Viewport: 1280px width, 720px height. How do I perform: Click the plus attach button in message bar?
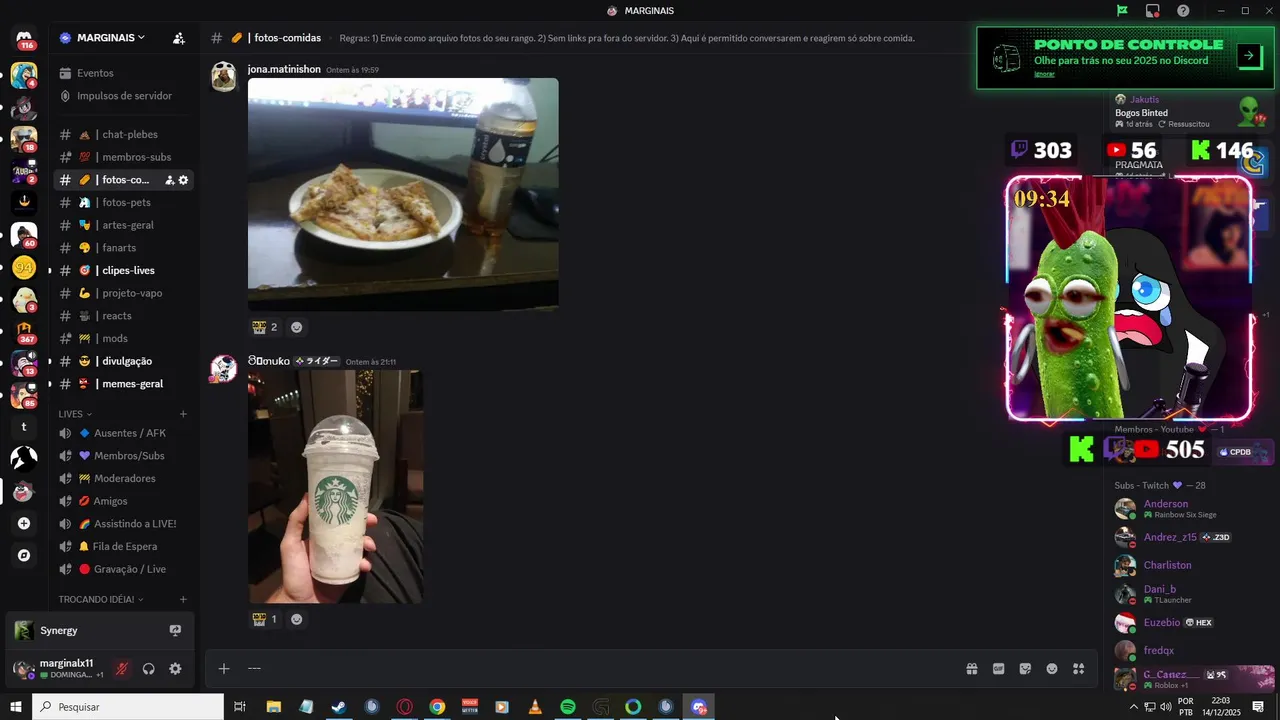point(224,669)
